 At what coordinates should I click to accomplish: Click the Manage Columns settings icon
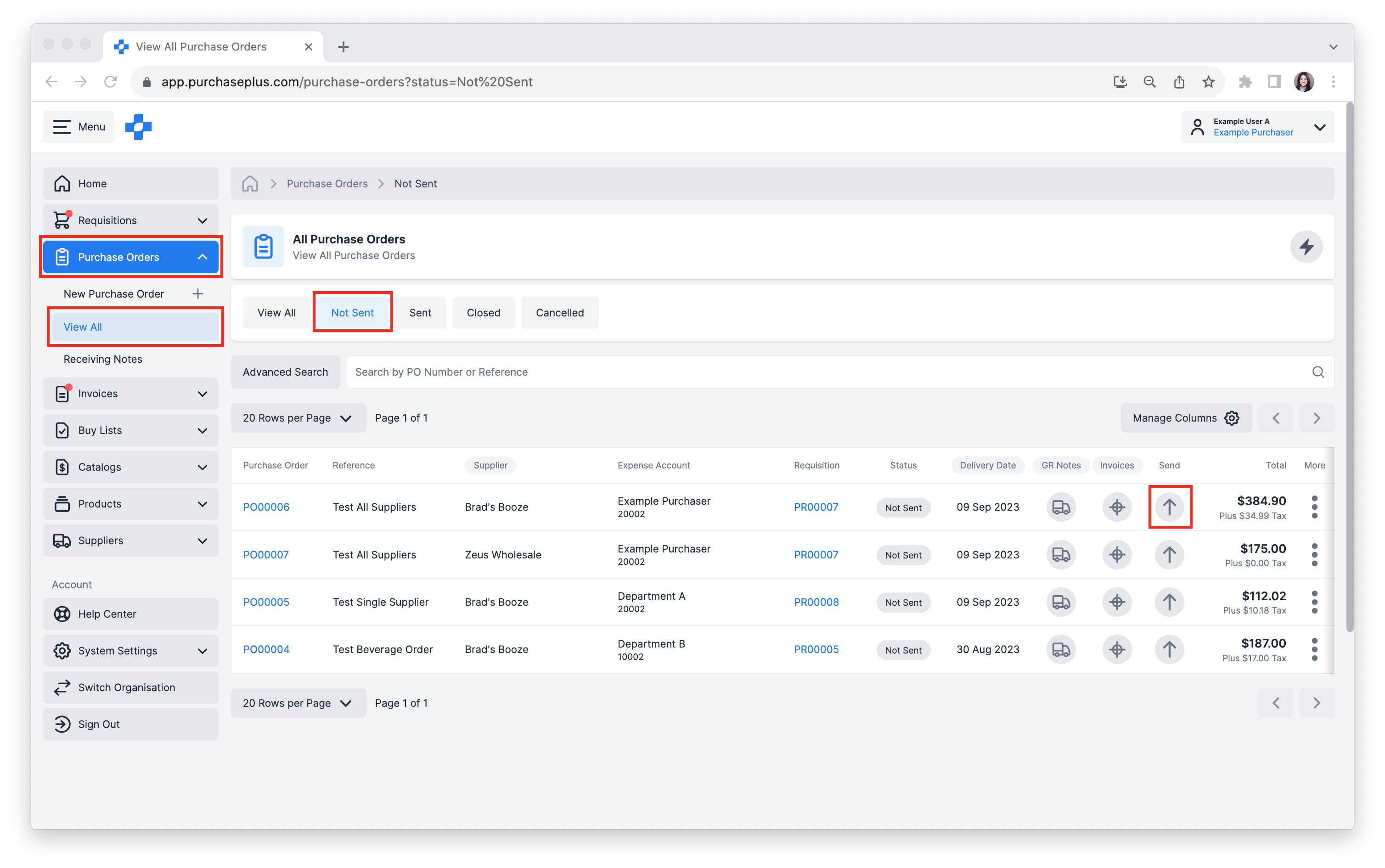pos(1233,418)
